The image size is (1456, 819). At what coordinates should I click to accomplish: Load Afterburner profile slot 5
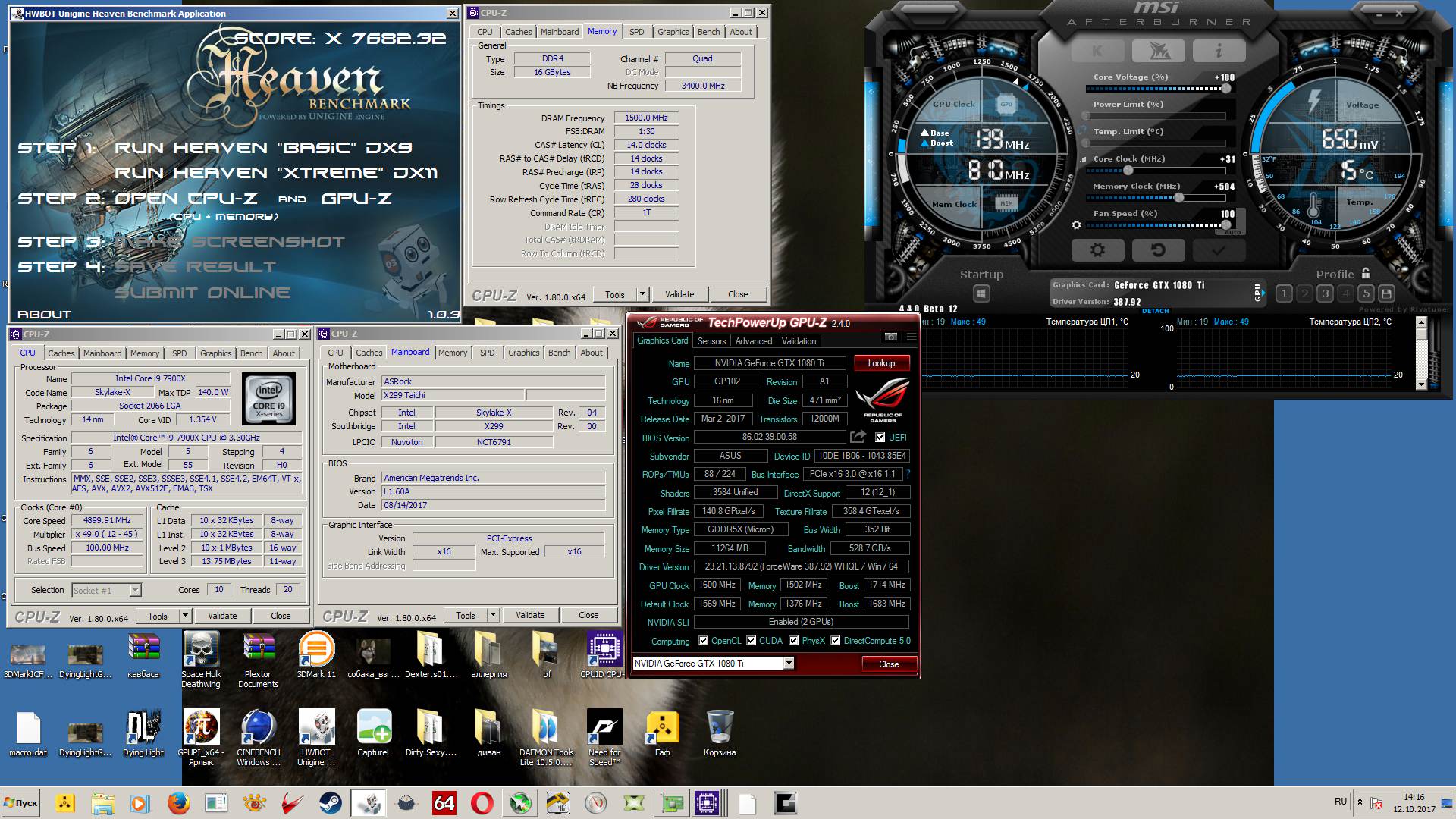[1366, 293]
